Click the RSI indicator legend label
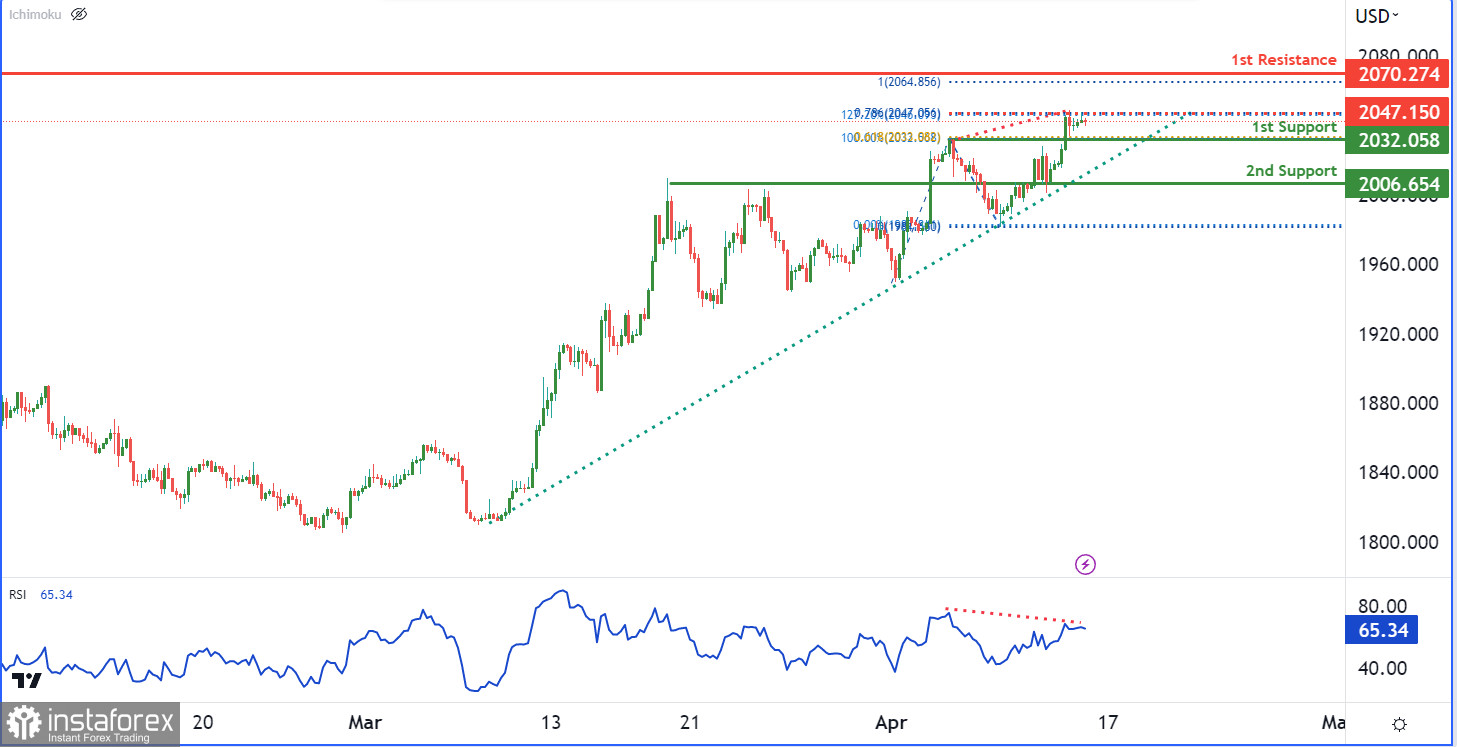This screenshot has height=747, width=1457. [17, 594]
